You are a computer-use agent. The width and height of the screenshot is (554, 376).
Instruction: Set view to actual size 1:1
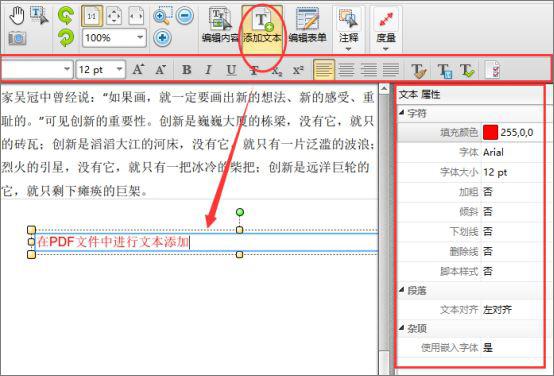pos(92,16)
